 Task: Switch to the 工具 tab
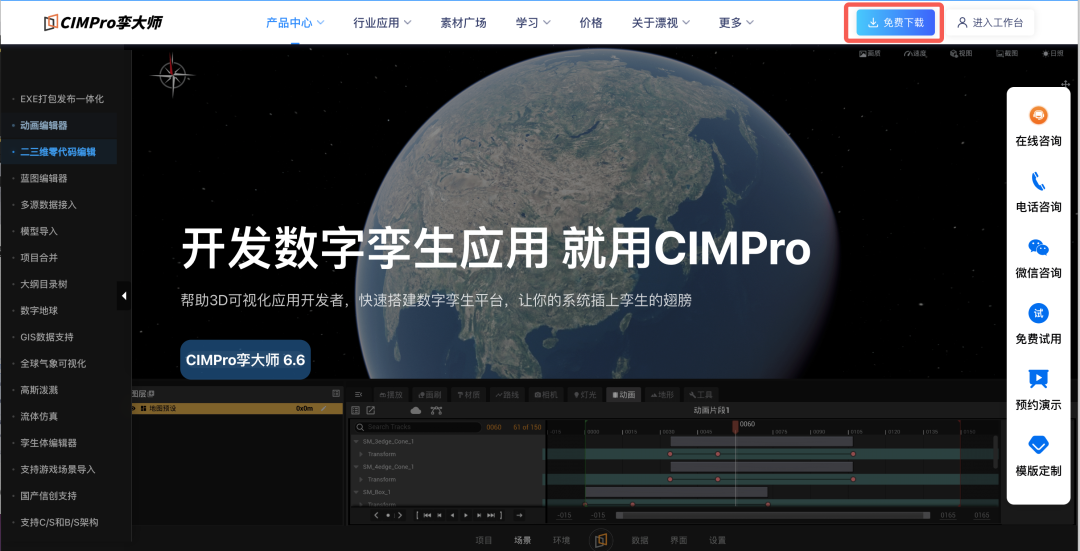tap(701, 395)
